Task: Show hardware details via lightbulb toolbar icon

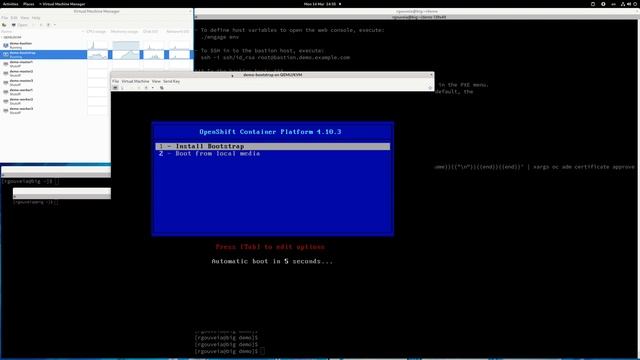Action: (122, 88)
